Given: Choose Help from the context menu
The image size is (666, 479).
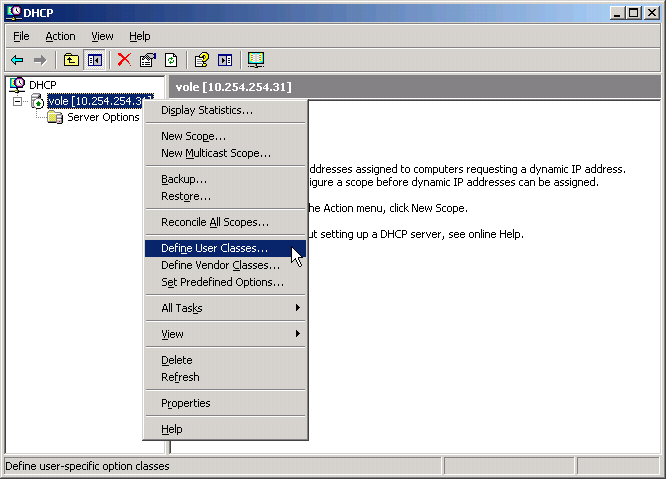Looking at the screenshot, I should click(225, 429).
